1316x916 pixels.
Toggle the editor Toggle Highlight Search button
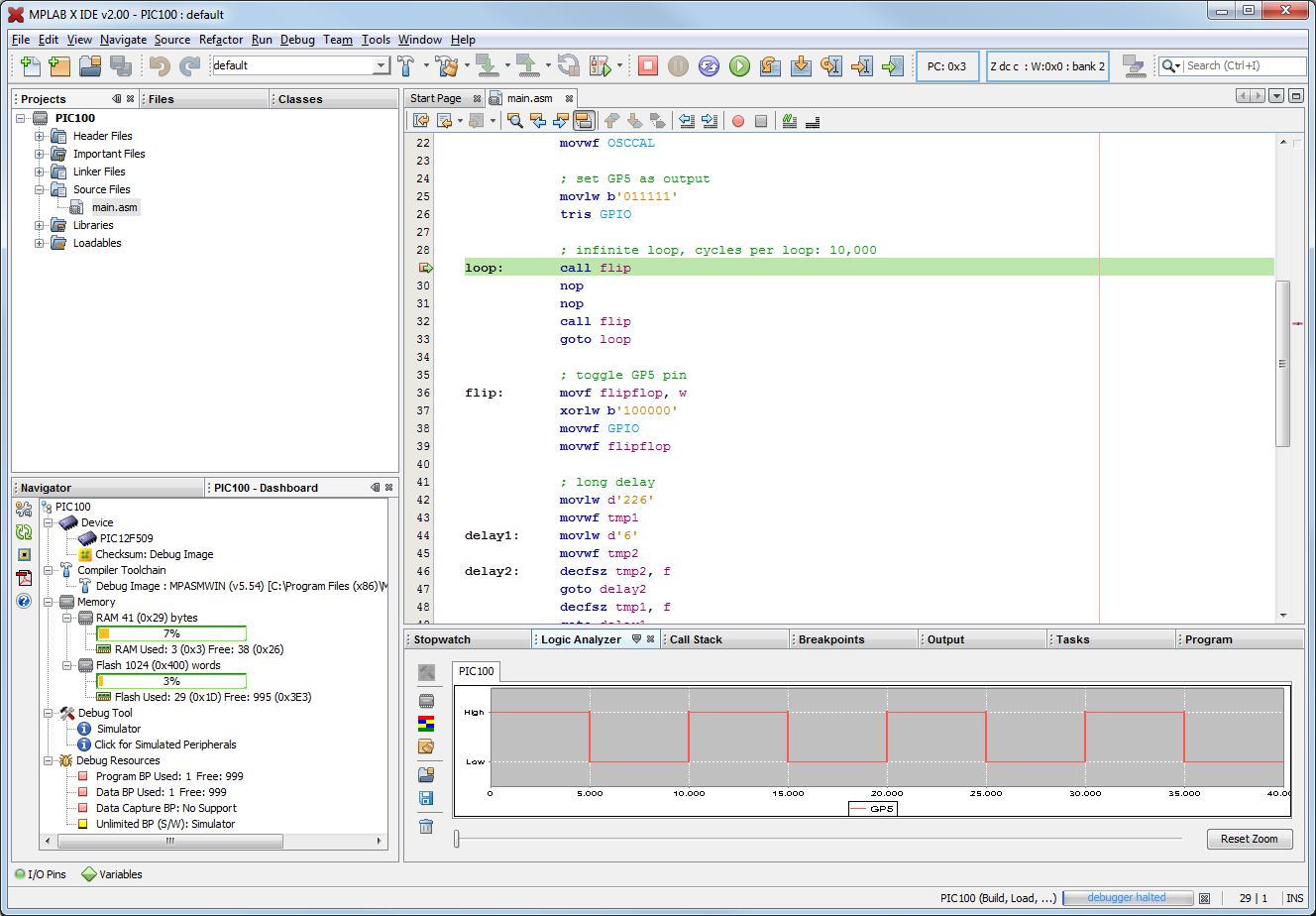(x=584, y=121)
